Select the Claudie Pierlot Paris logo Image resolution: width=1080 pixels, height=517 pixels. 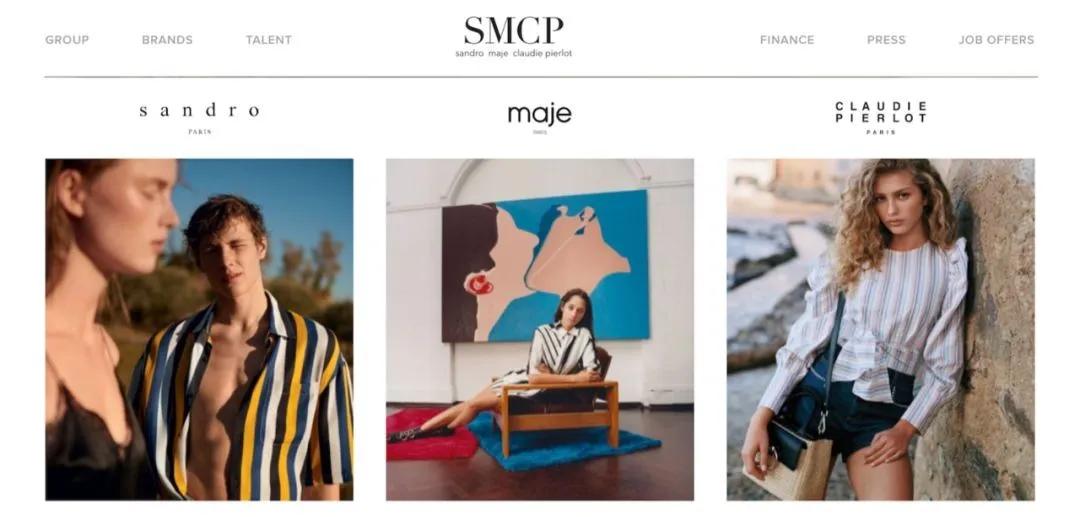880,117
